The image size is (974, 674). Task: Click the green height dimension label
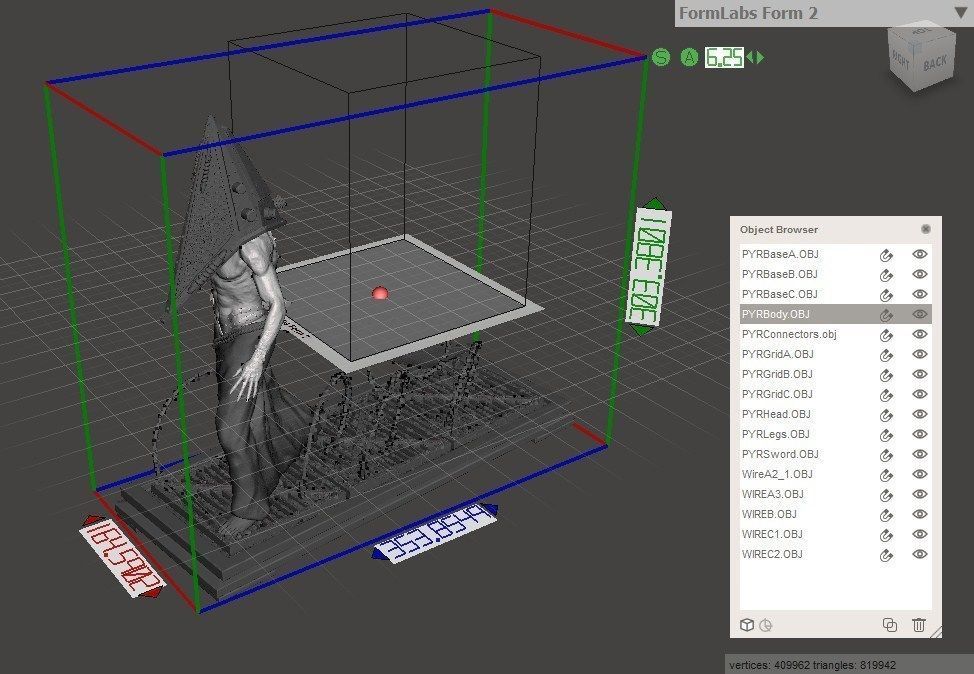point(650,267)
